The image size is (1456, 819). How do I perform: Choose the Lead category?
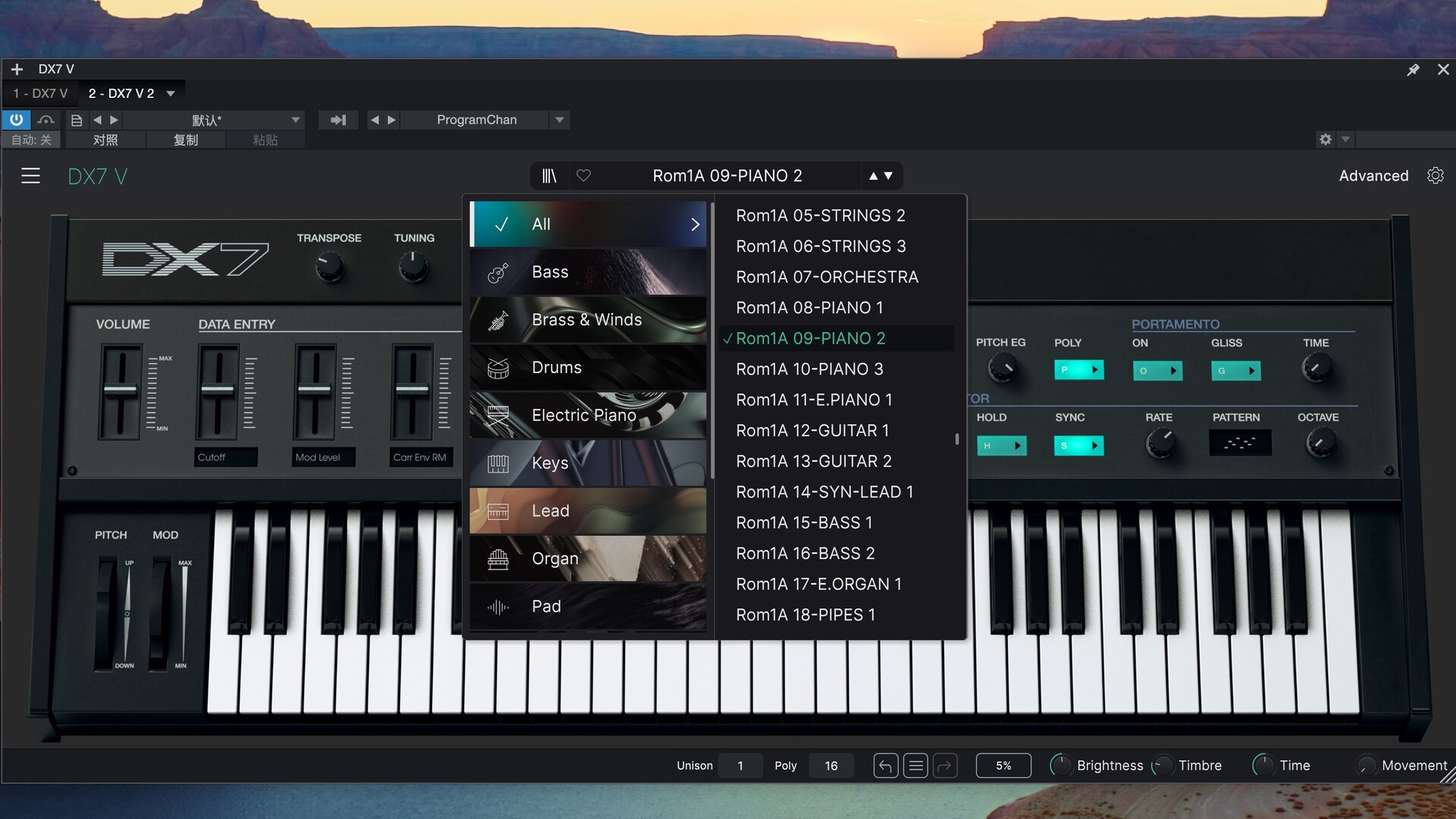[x=588, y=511]
